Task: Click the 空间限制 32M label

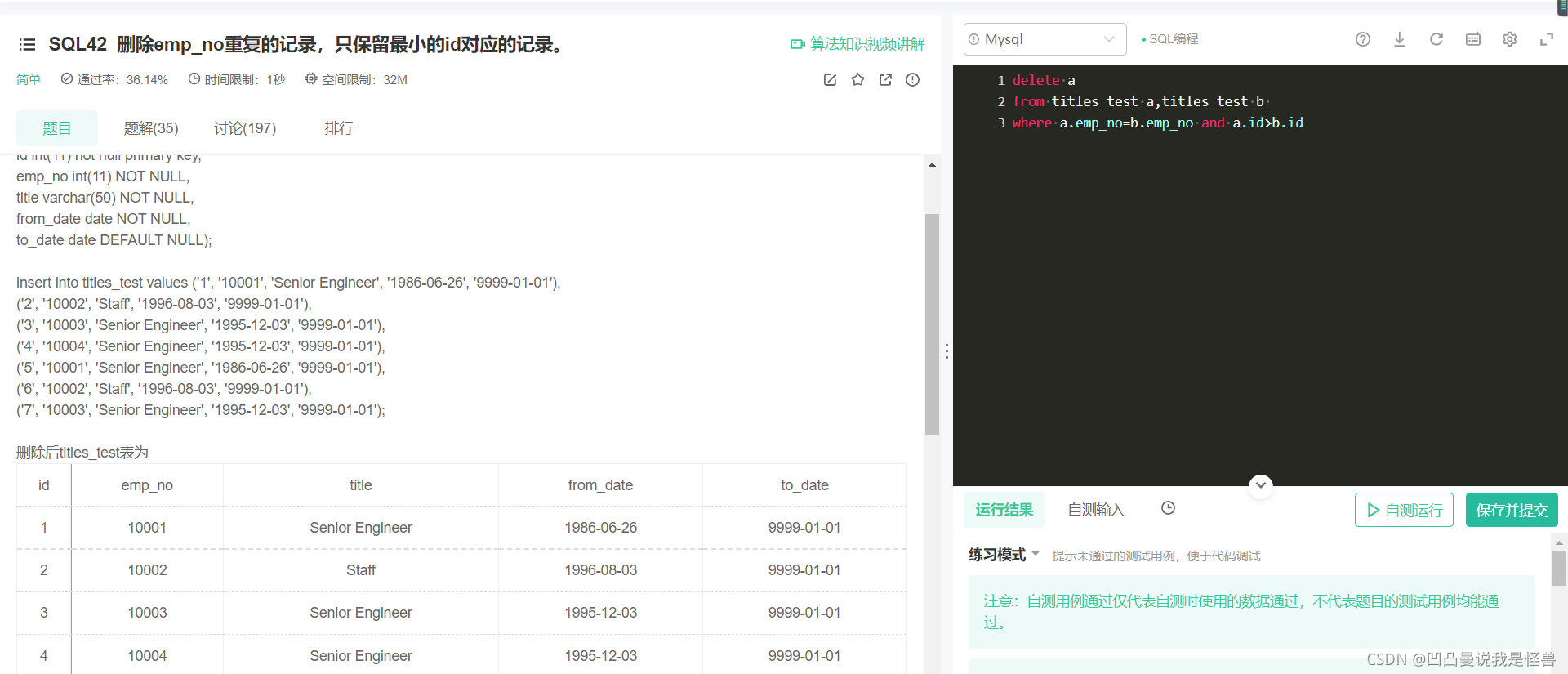Action: coord(356,79)
